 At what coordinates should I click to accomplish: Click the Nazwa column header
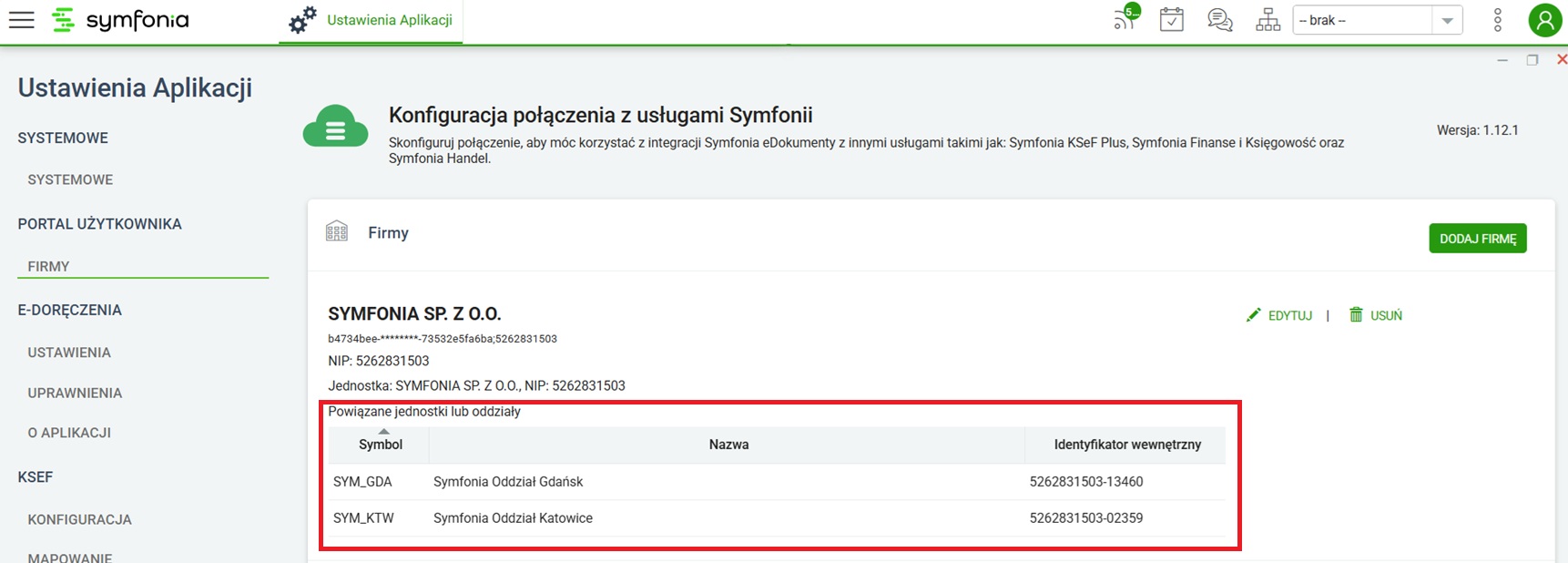728,445
